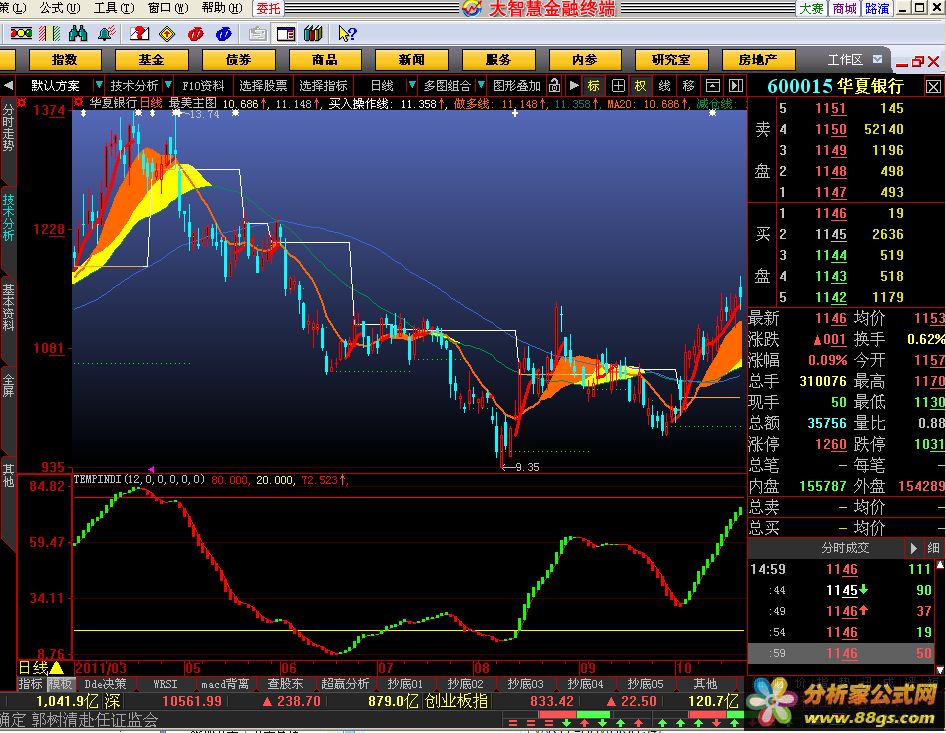Toggle the 标 marker button
Image resolution: width=946 pixels, height=733 pixels.
[594, 86]
